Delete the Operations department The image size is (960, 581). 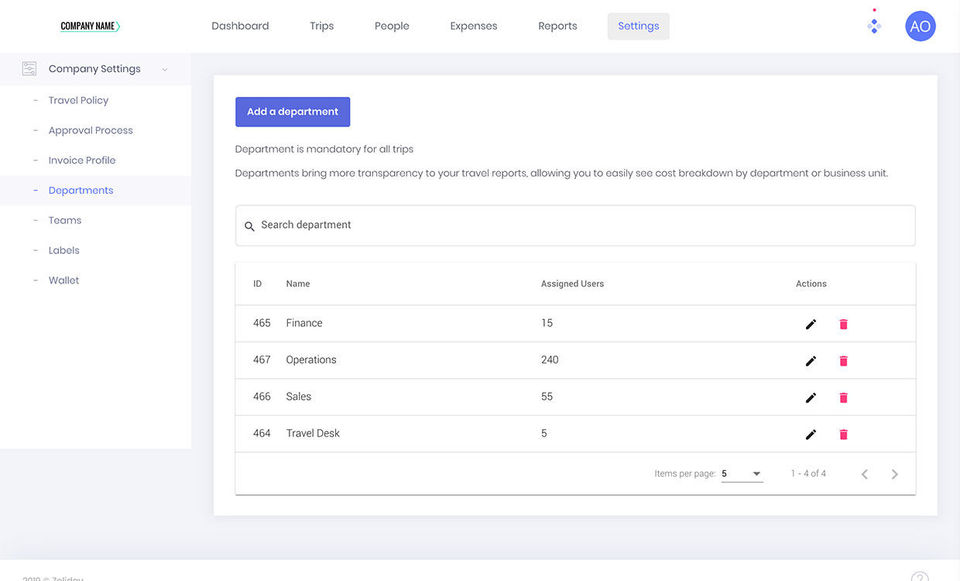[x=843, y=361]
